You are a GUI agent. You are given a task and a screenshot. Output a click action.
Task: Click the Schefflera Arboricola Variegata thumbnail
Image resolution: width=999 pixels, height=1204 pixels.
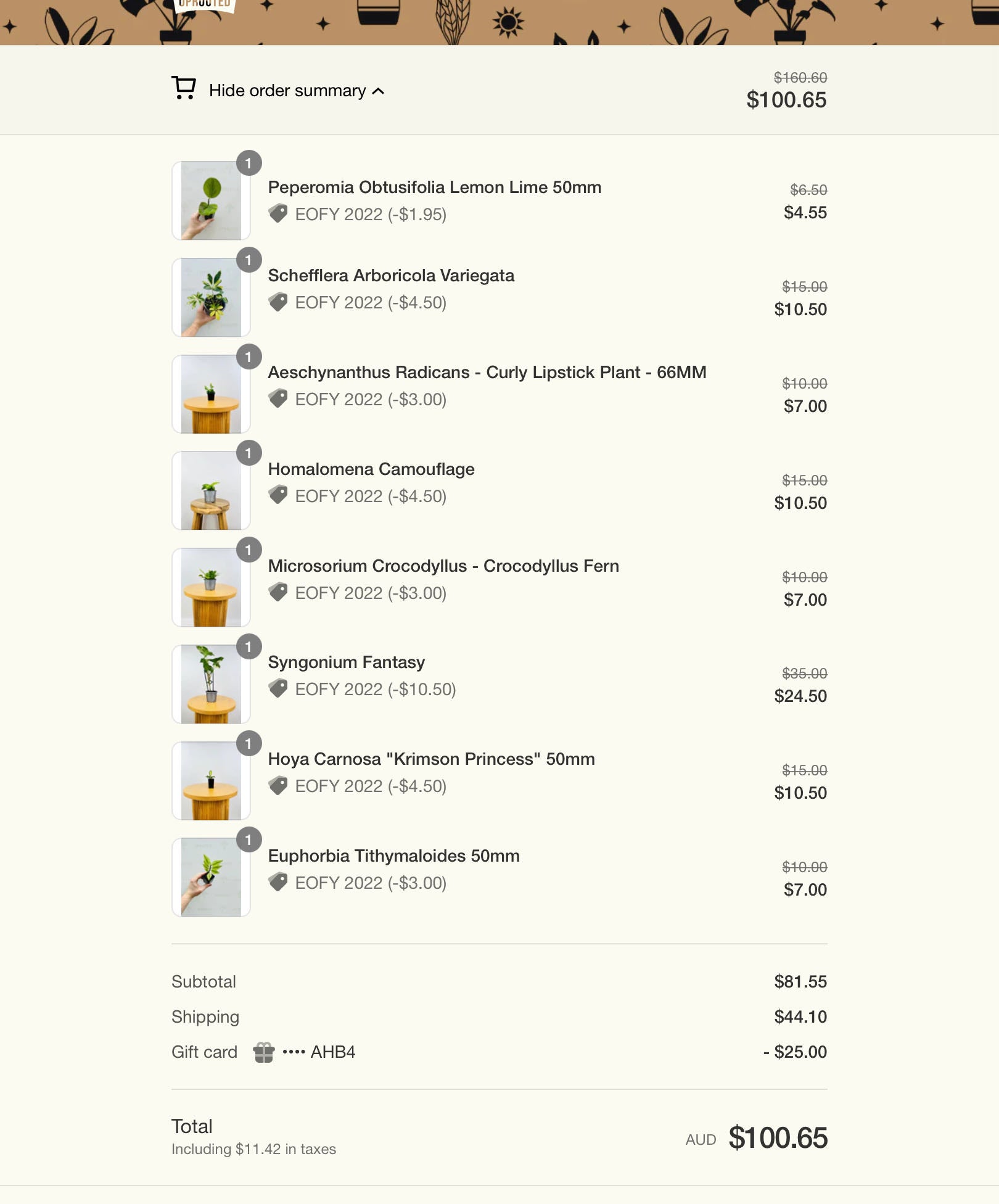(x=211, y=297)
